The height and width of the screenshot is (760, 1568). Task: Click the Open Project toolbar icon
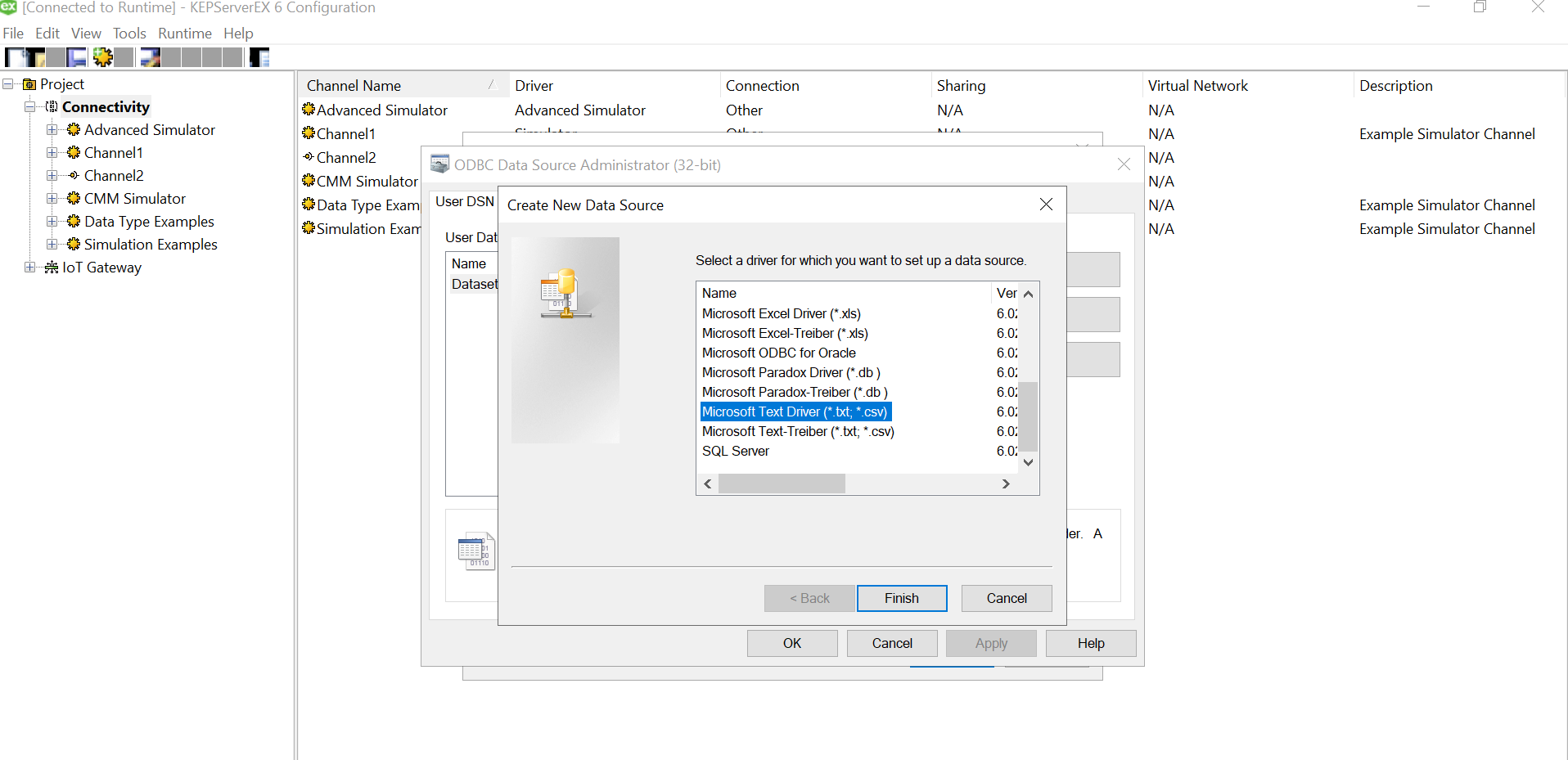tap(35, 57)
